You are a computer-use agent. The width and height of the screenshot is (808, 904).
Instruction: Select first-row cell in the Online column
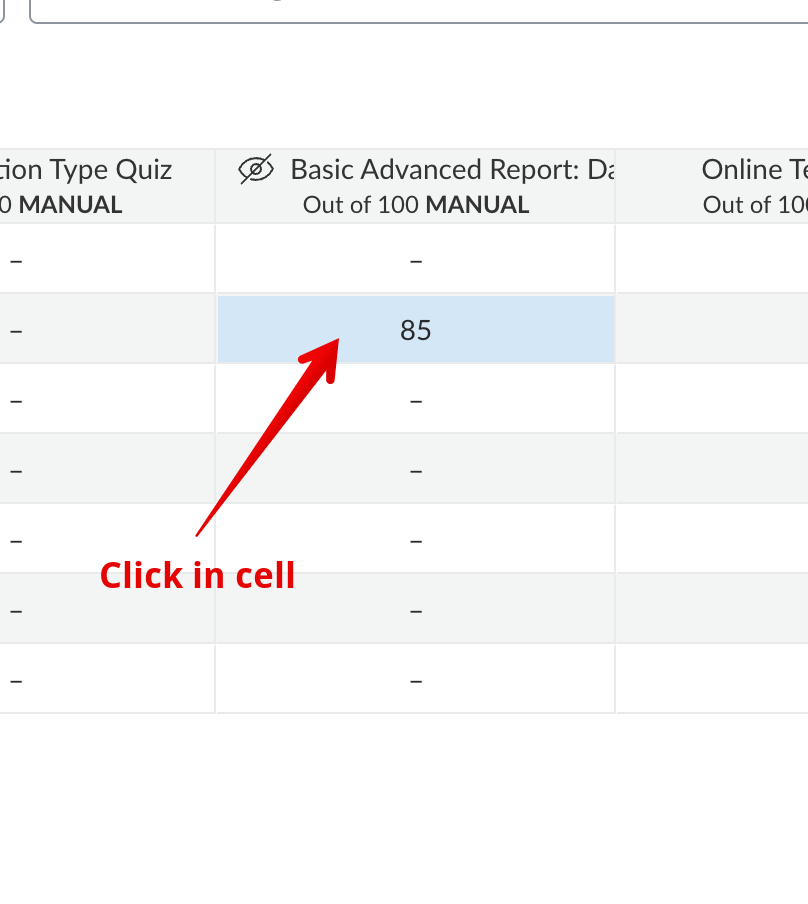tap(712, 260)
